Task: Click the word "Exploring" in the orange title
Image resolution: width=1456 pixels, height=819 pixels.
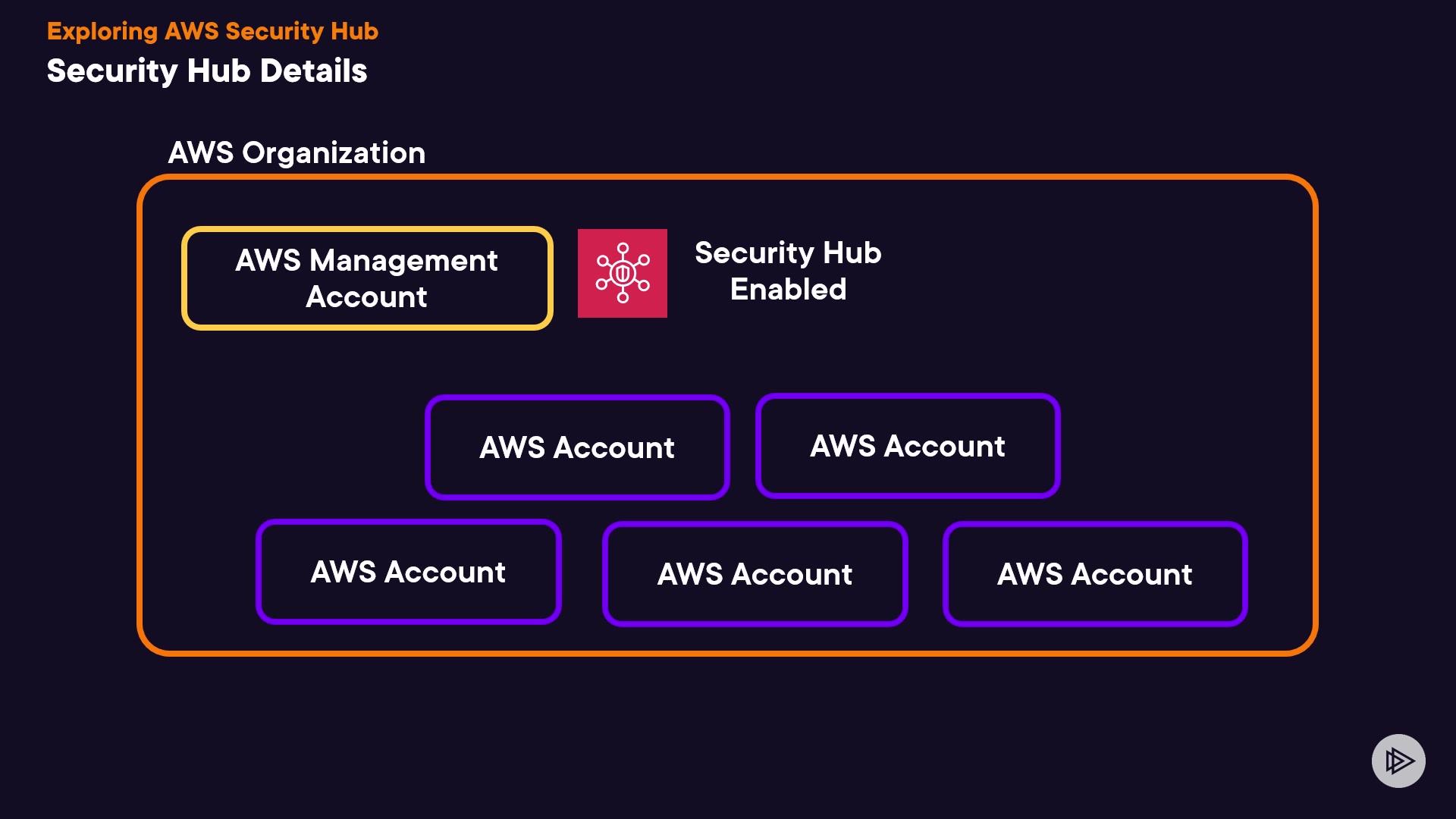Action: coord(102,31)
